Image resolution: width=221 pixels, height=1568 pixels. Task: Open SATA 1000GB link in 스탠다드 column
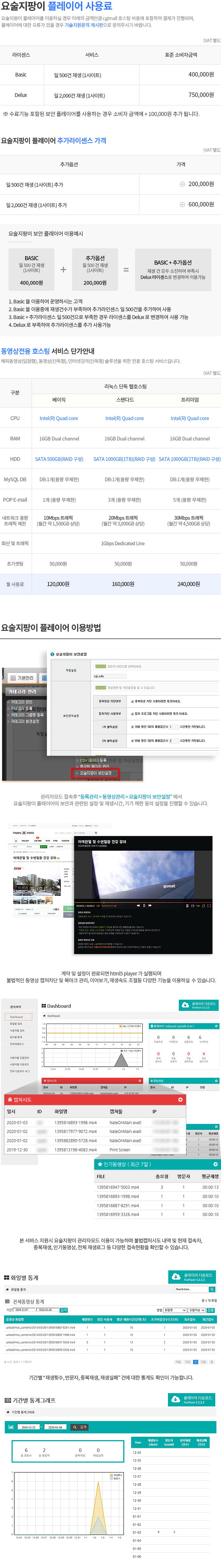coord(124,459)
